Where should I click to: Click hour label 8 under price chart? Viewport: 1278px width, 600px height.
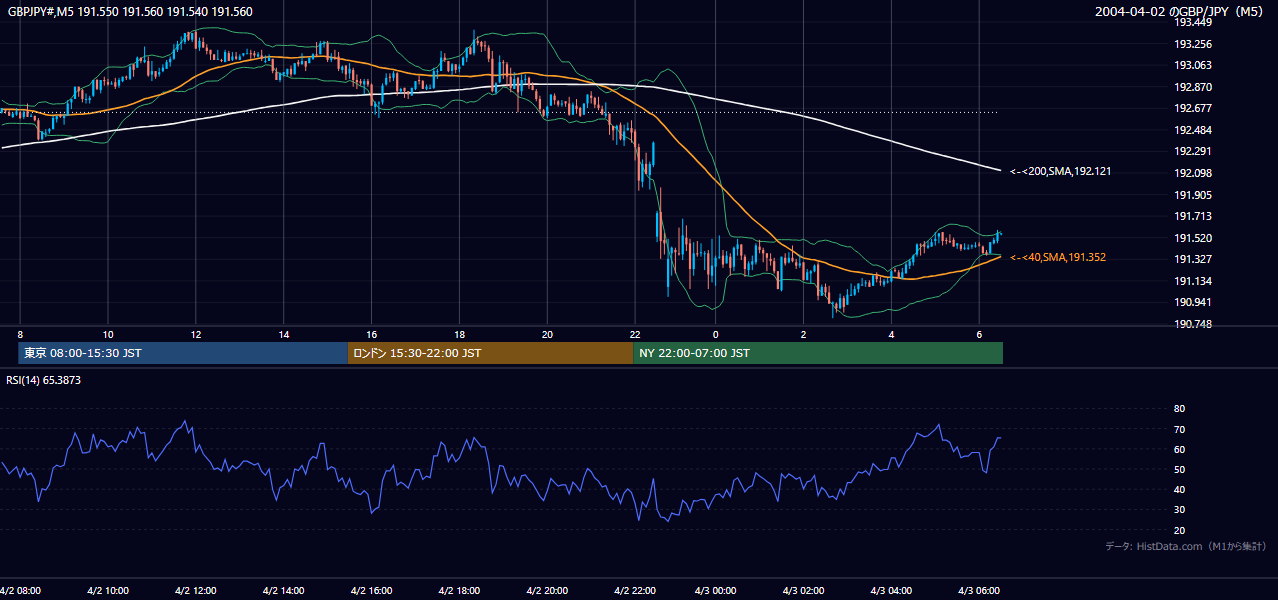click(x=20, y=333)
